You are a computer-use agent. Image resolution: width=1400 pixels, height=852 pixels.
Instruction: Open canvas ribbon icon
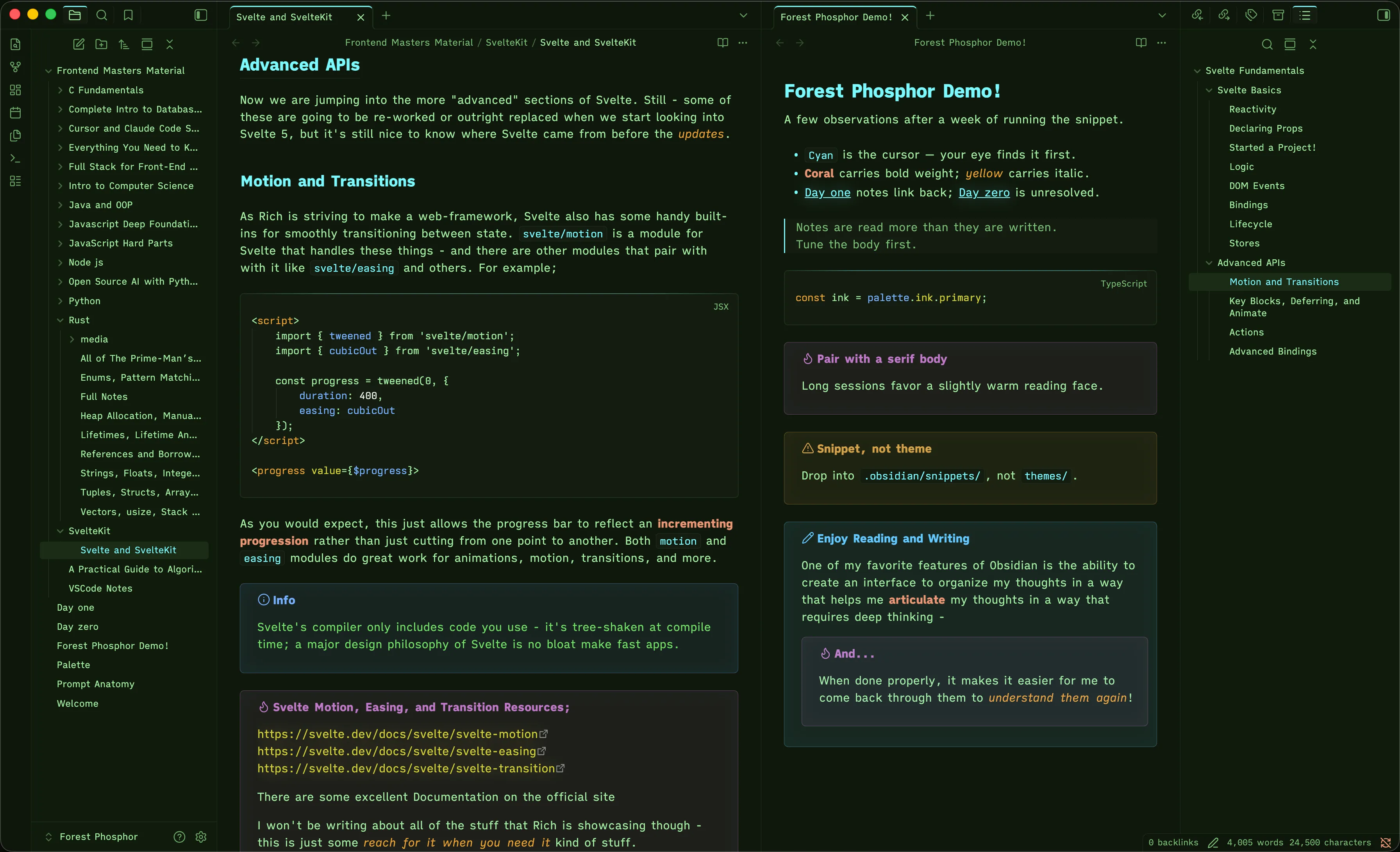tap(16, 90)
